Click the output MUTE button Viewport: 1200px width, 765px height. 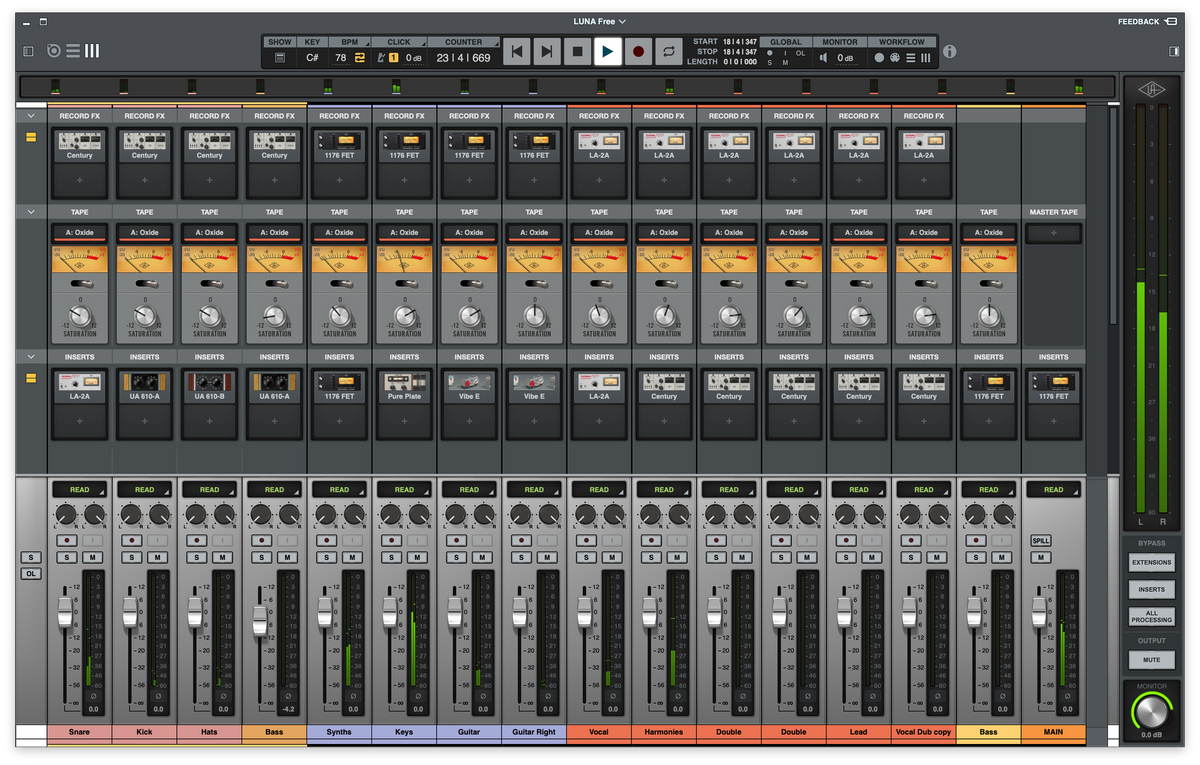[1151, 660]
